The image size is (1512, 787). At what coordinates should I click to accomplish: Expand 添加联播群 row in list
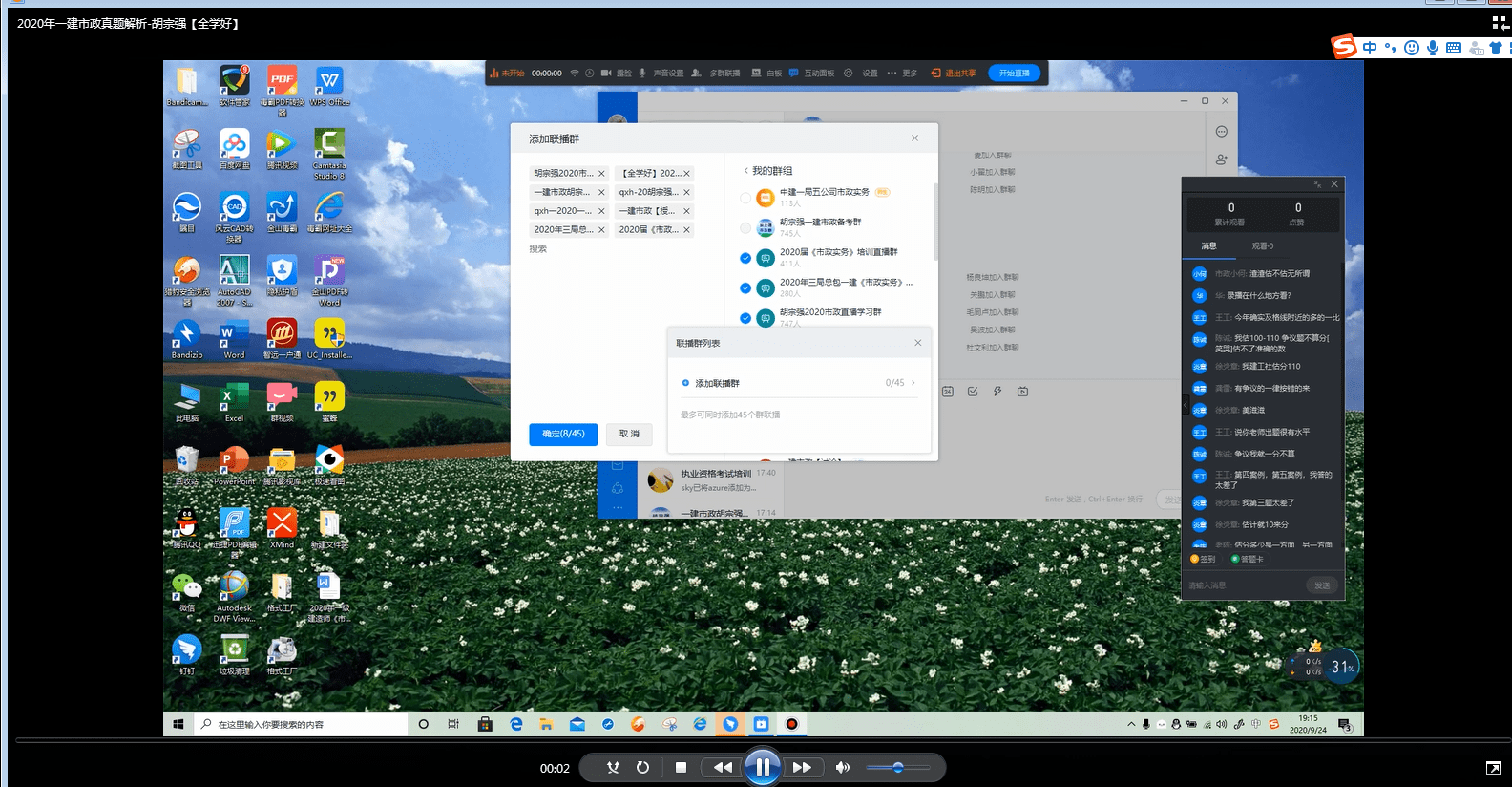913,383
